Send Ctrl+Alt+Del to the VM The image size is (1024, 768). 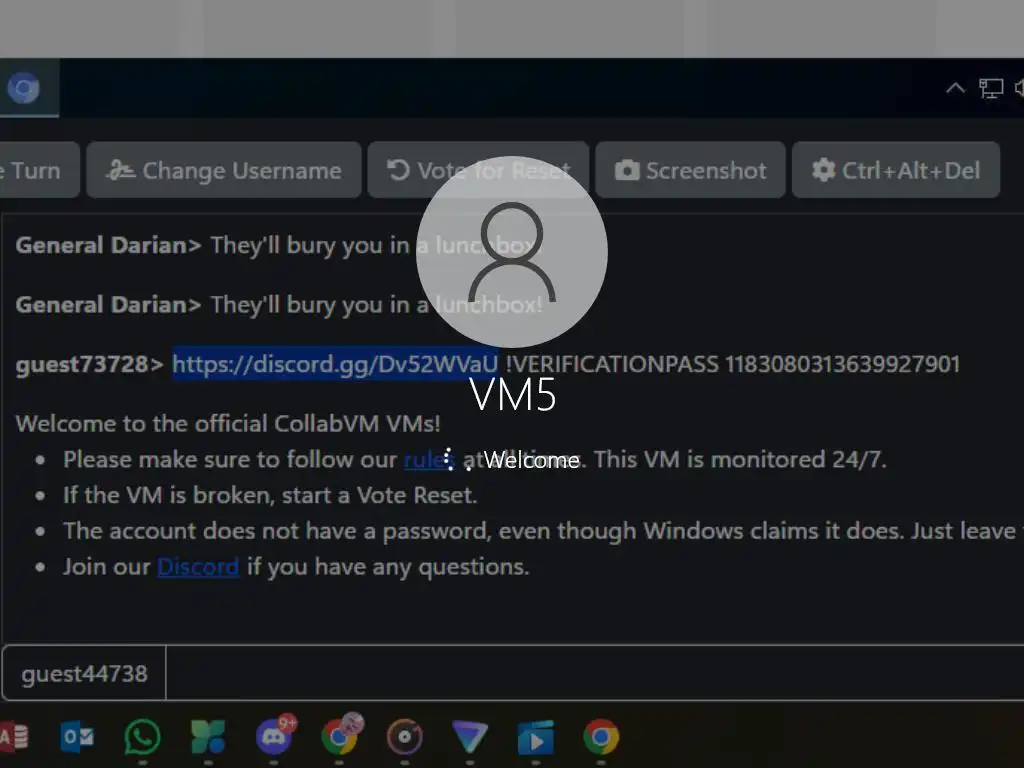(896, 170)
